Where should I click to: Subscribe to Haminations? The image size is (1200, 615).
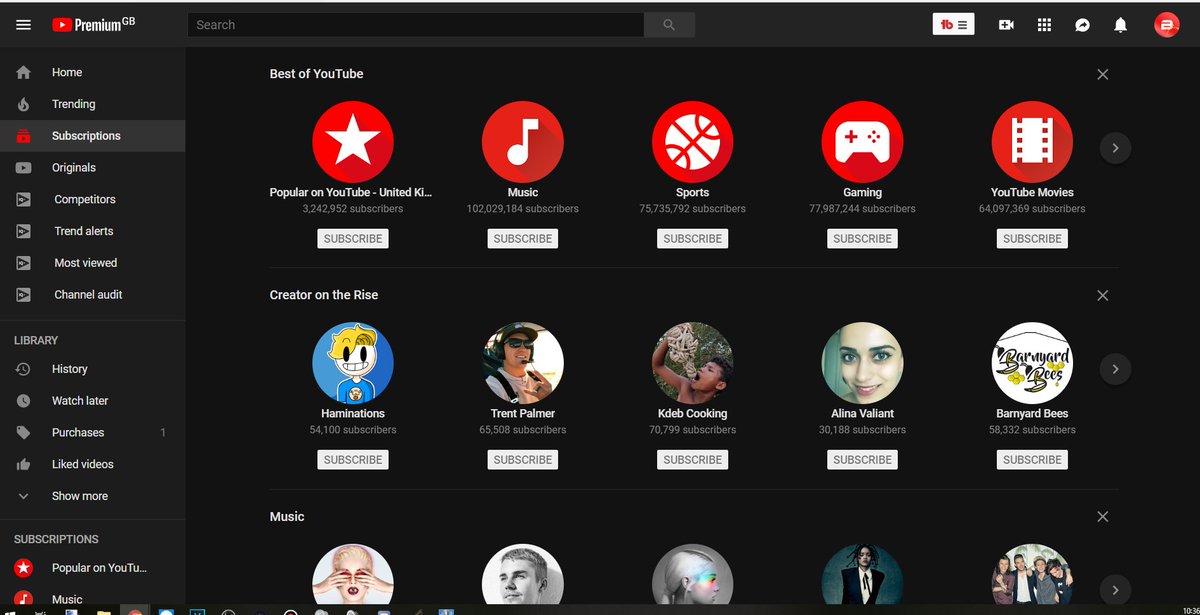[353, 460]
